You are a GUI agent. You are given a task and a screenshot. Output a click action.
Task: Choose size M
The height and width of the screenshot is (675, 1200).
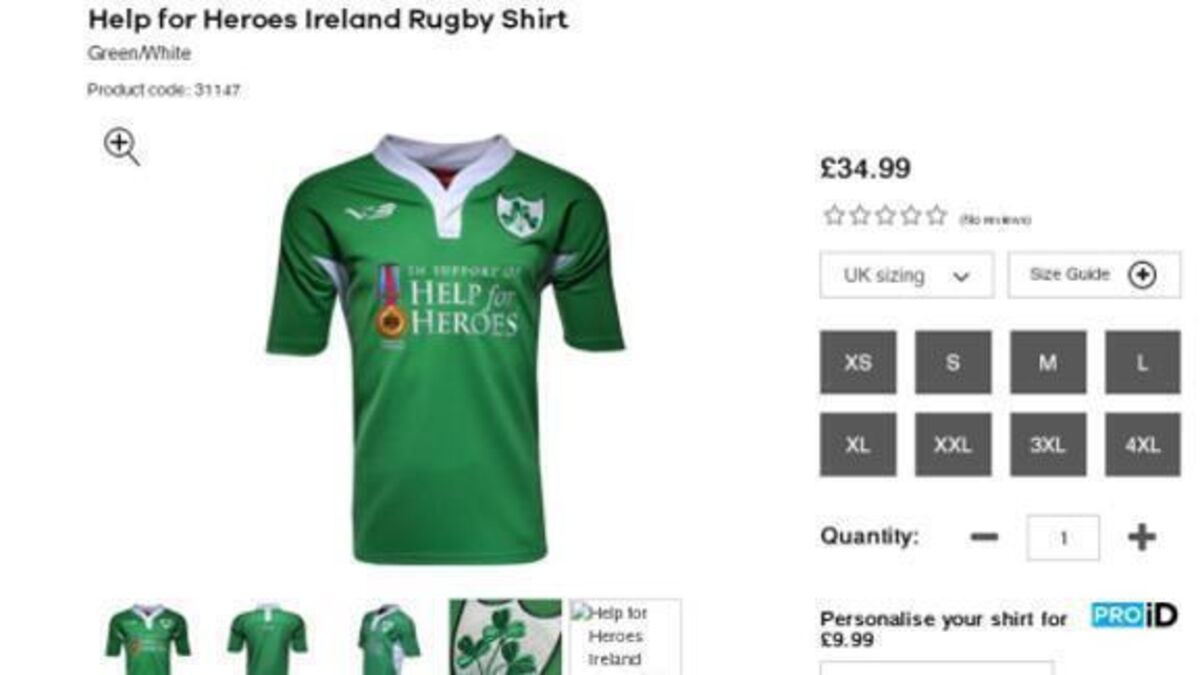pos(1048,363)
